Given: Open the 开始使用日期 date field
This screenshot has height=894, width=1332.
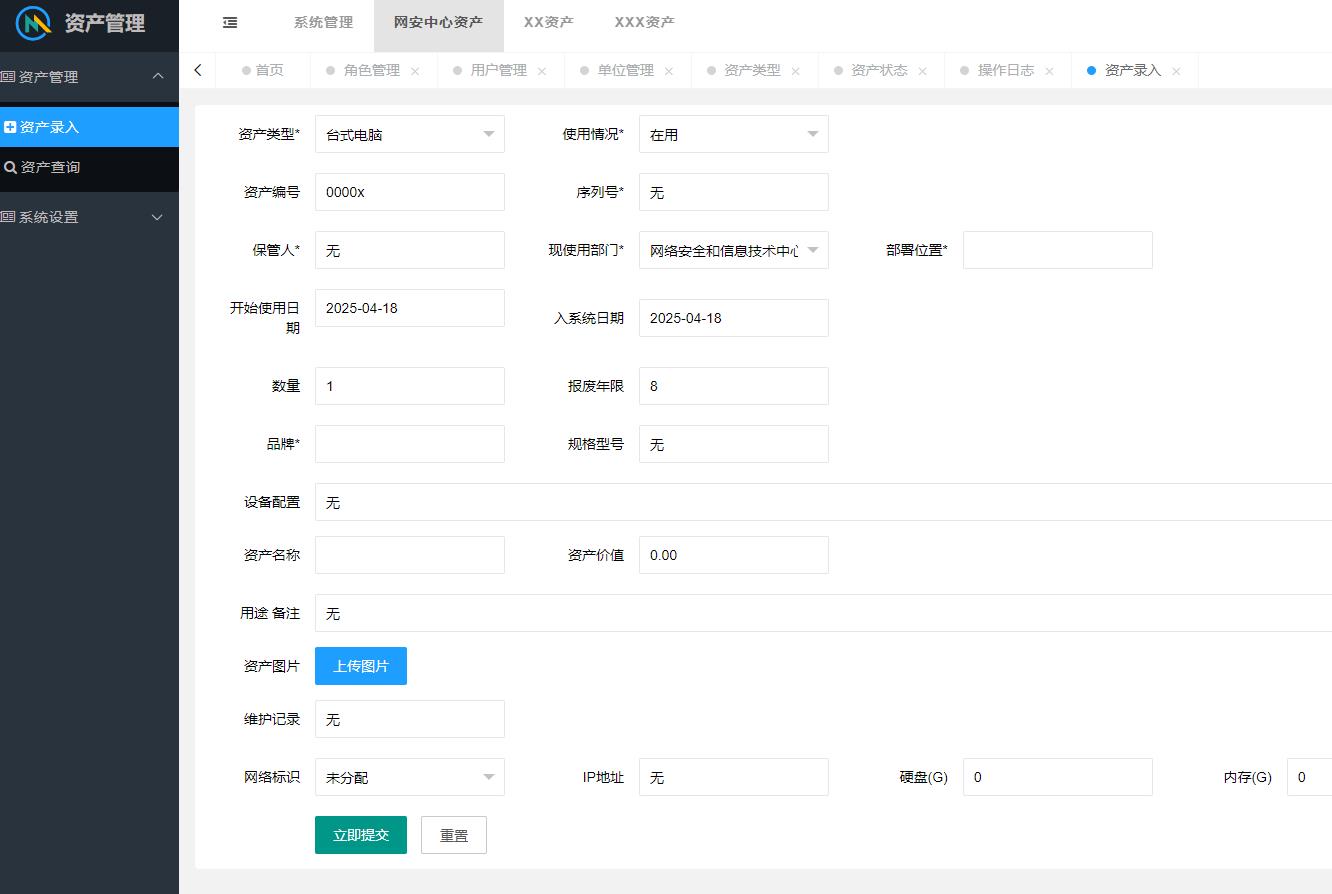Looking at the screenshot, I should coord(410,308).
